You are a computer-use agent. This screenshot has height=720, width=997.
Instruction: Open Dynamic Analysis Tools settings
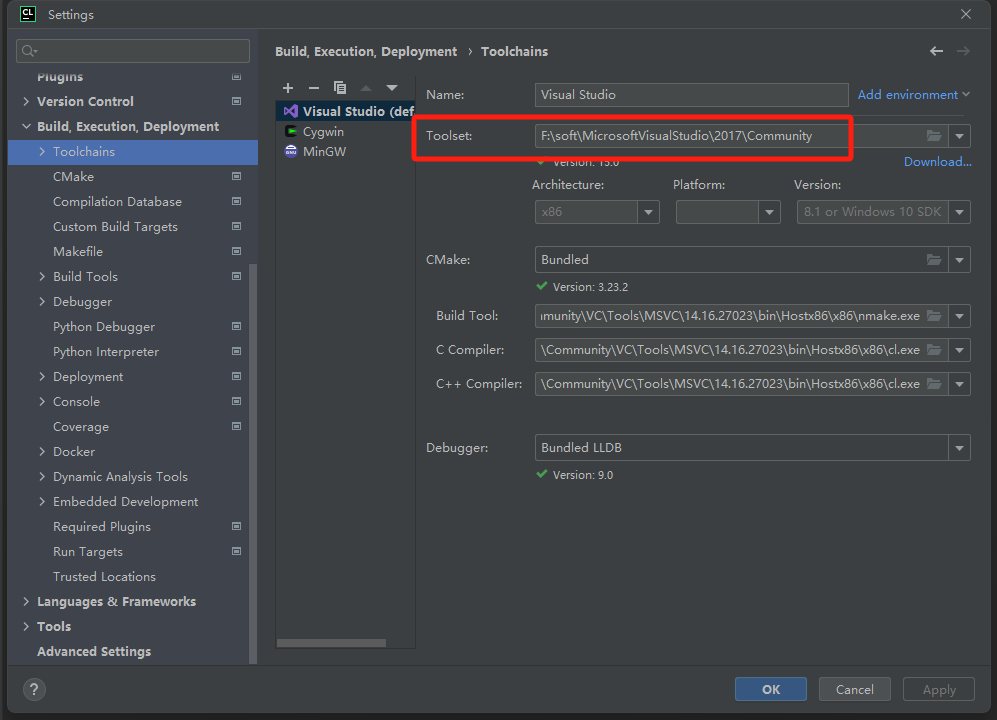coord(120,476)
